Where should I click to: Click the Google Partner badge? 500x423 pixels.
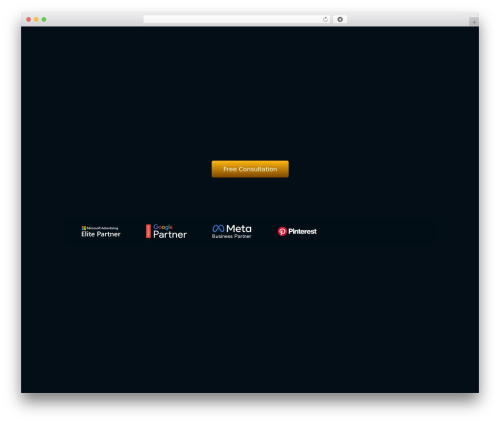[166, 231]
